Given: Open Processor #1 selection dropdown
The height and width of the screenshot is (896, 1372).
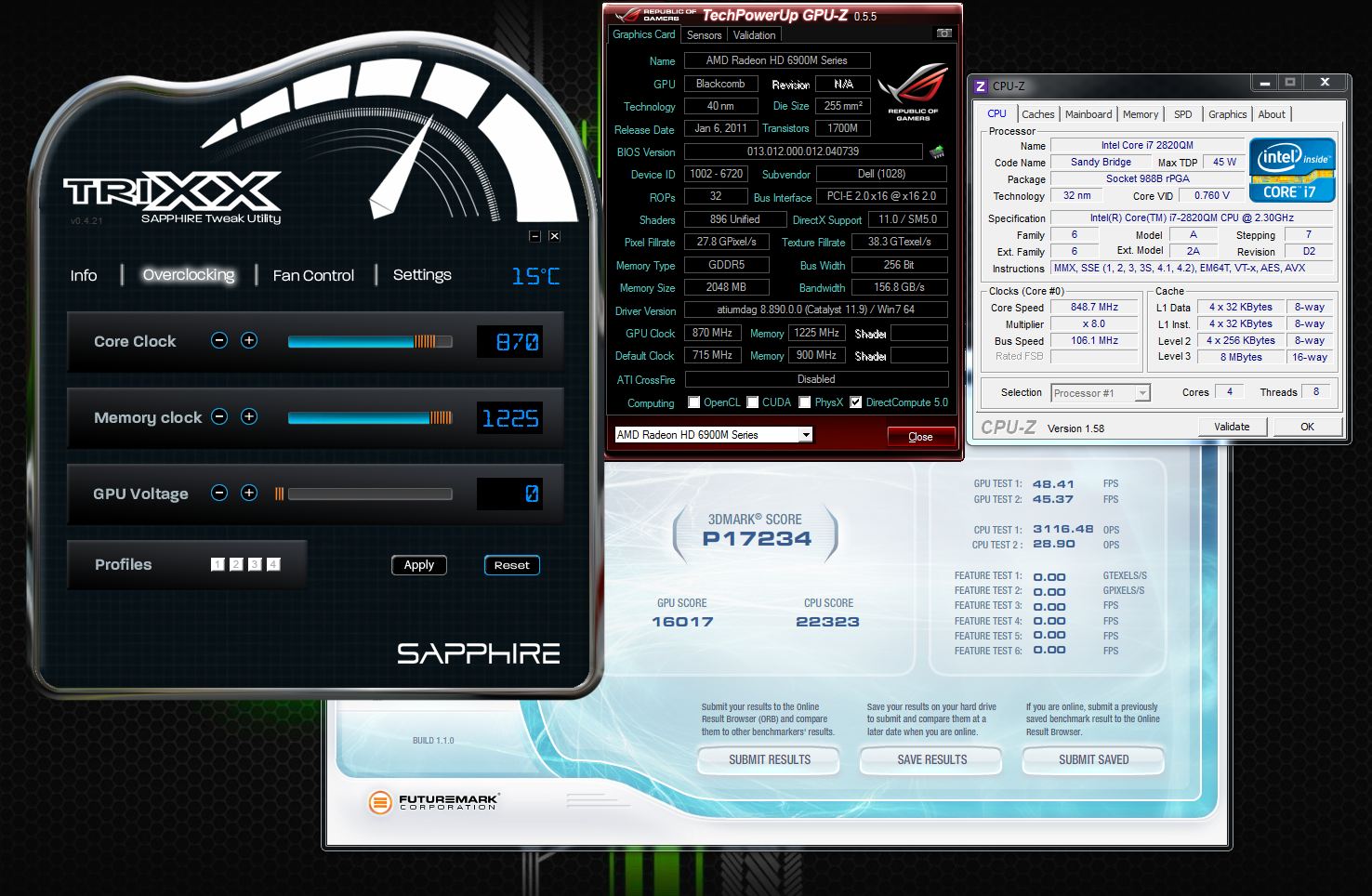Looking at the screenshot, I should pyautogui.click(x=1142, y=393).
